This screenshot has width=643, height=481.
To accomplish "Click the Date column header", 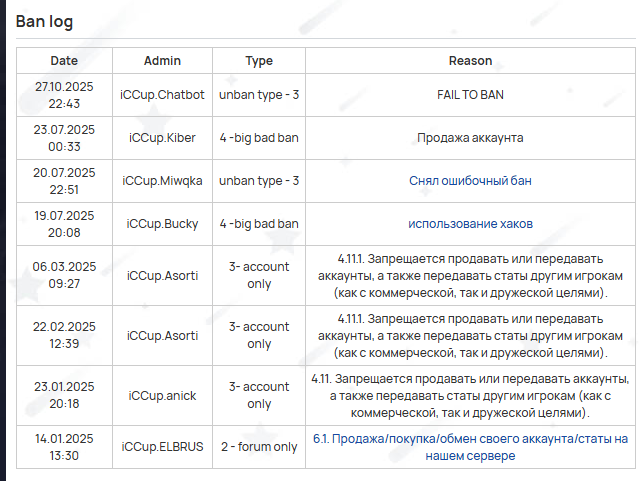I will pyautogui.click(x=64, y=61).
